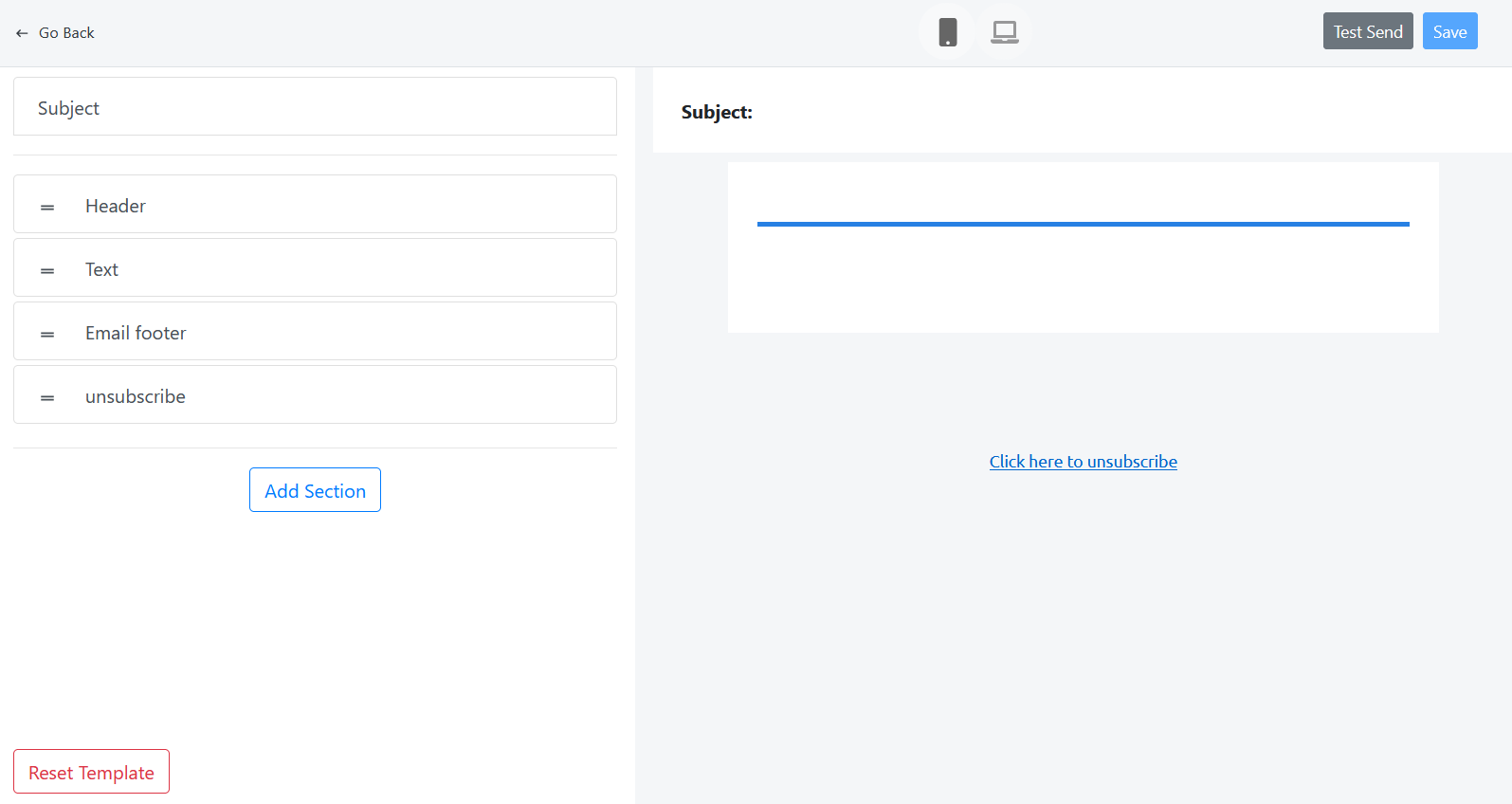Click the Add Section button
Viewport: 1512px width, 804px height.
pyautogui.click(x=315, y=490)
